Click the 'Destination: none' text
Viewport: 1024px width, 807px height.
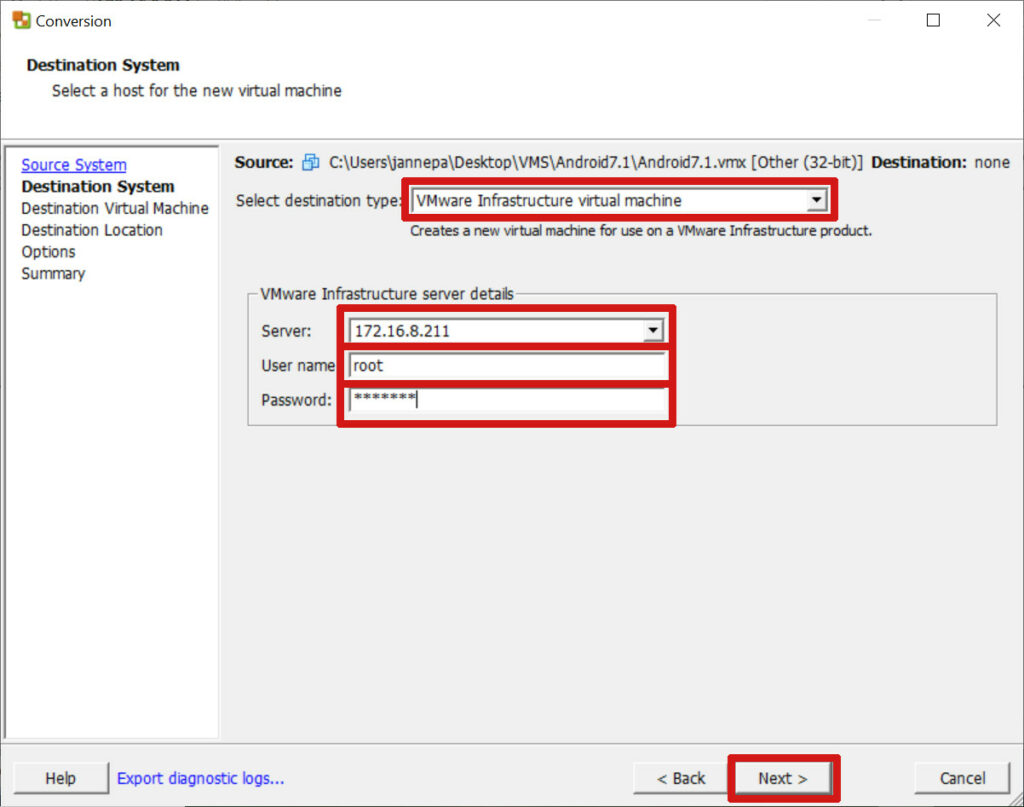(x=940, y=163)
